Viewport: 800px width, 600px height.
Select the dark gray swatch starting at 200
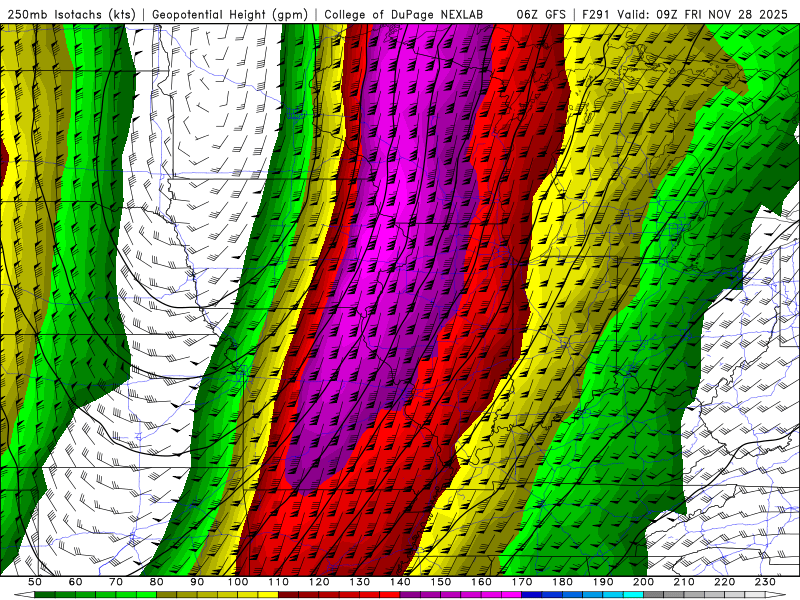coord(654,595)
